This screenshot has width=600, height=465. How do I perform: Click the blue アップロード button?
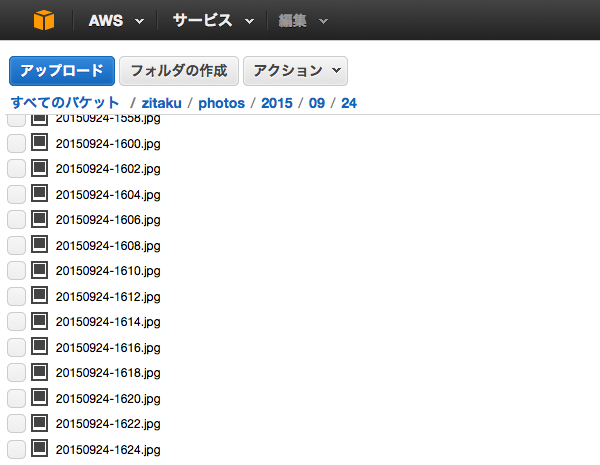click(x=62, y=71)
